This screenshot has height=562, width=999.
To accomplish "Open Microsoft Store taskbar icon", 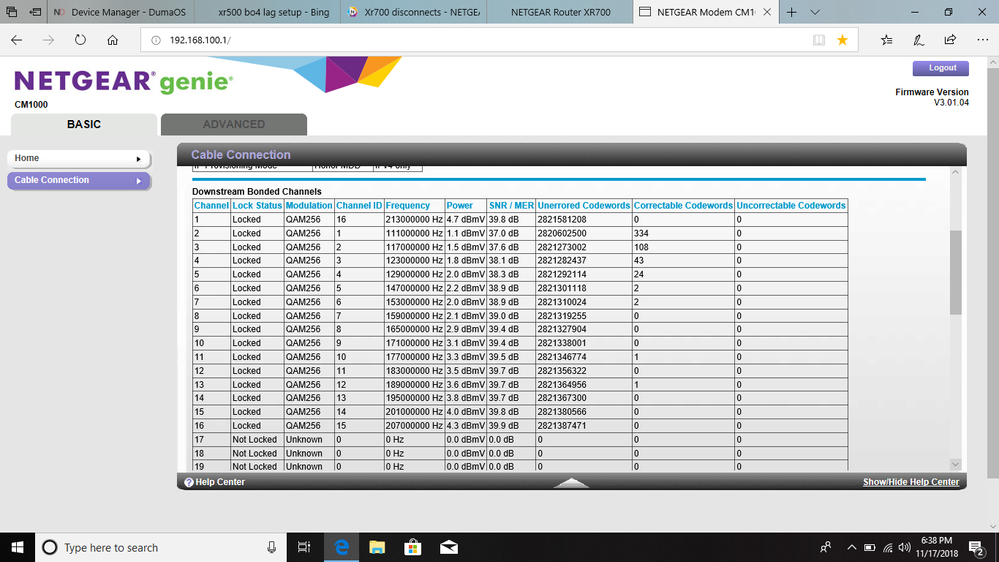I will 412,547.
